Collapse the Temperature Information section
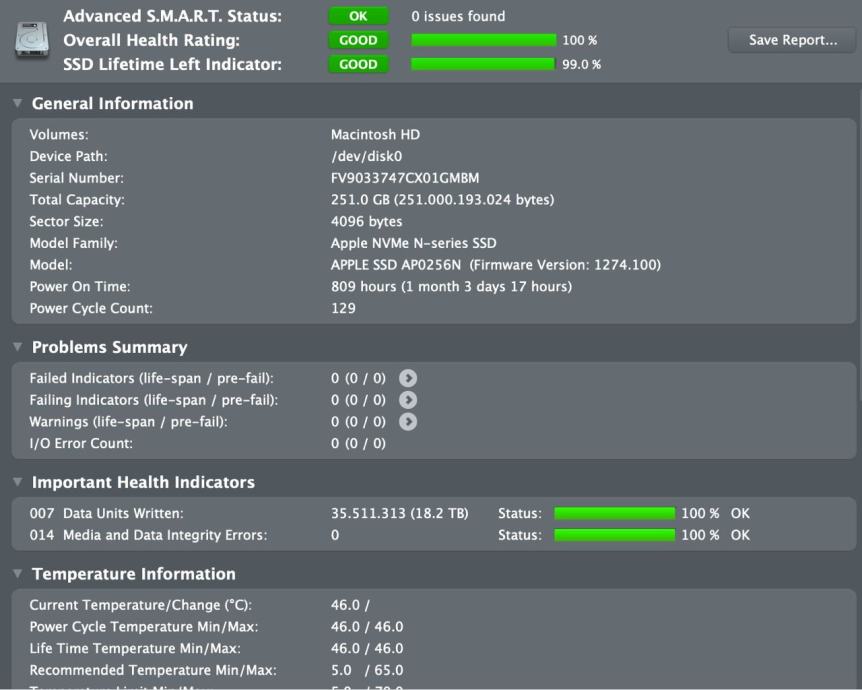This screenshot has width=862, height=690. coord(18,573)
